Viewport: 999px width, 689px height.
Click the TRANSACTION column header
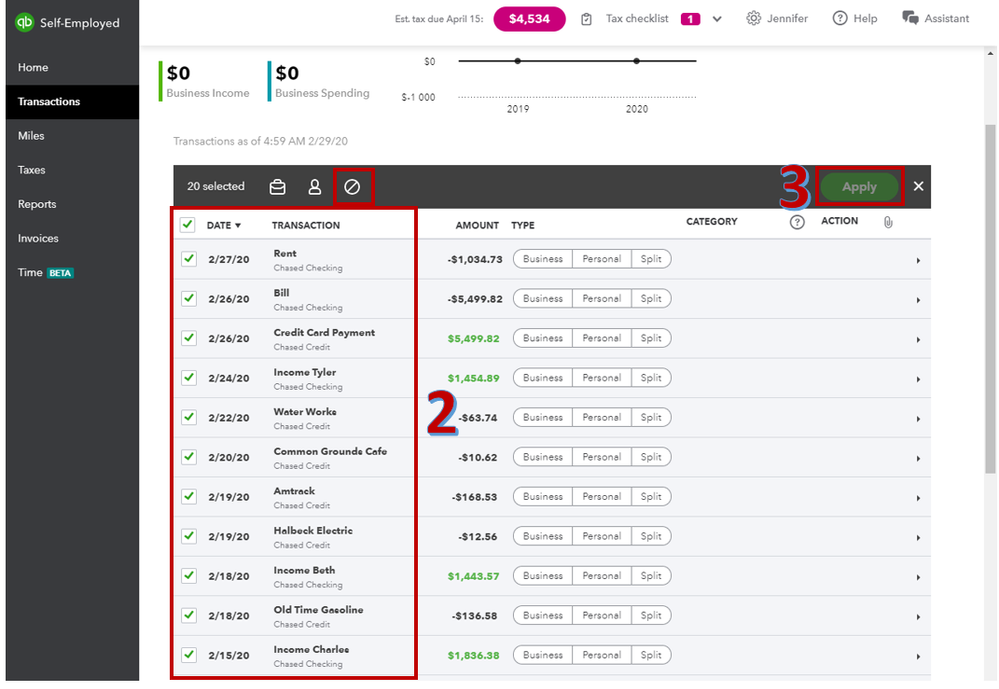tap(306, 226)
